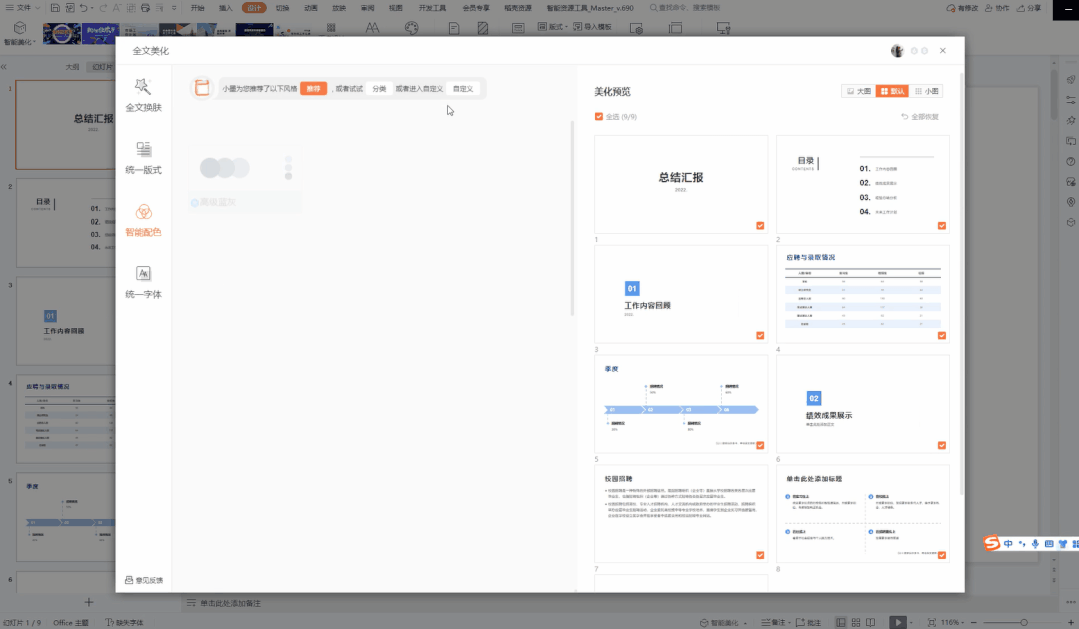Click the print icon in quick toolbar
The height and width of the screenshot is (629, 1079).
(145, 8)
